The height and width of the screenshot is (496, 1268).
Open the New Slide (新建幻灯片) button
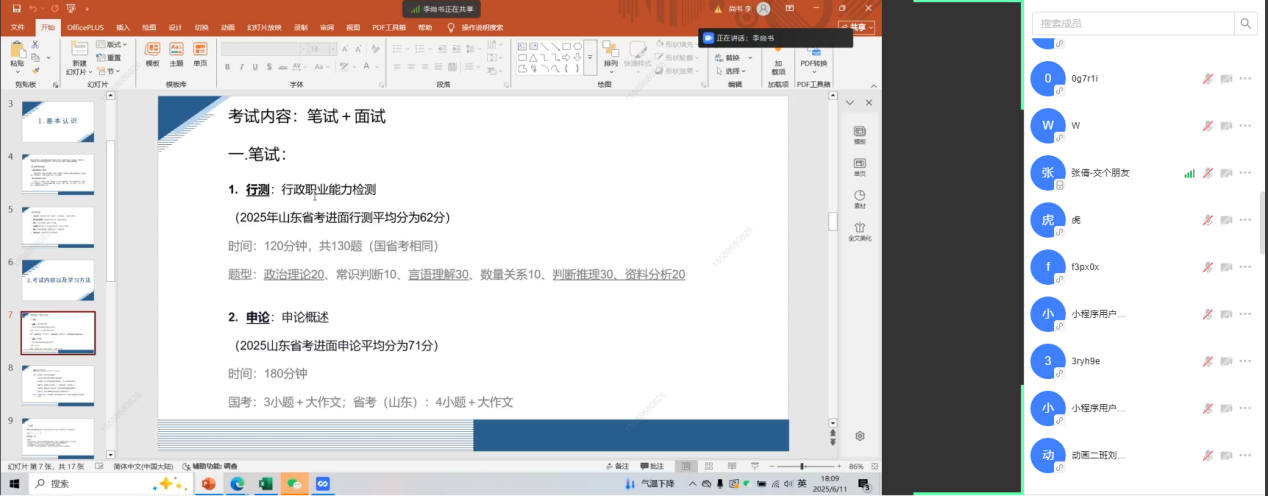click(79, 57)
